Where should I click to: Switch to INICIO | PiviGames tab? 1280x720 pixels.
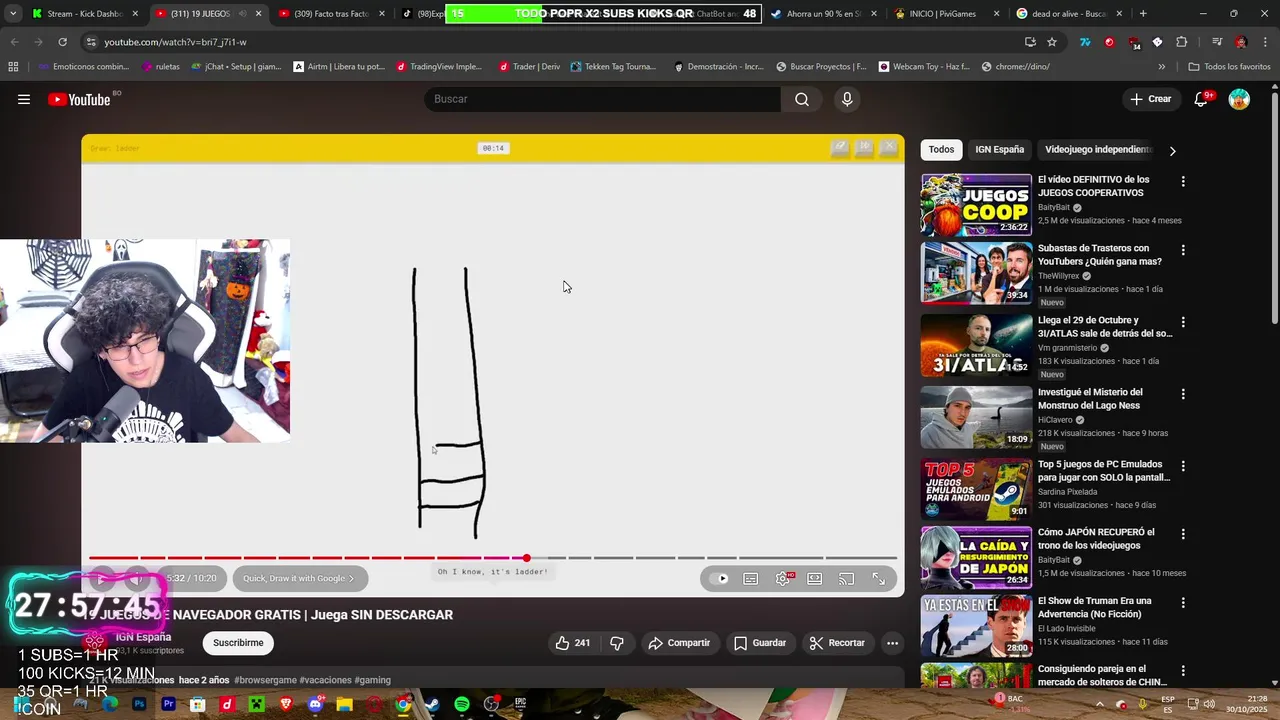pyautogui.click(x=947, y=14)
